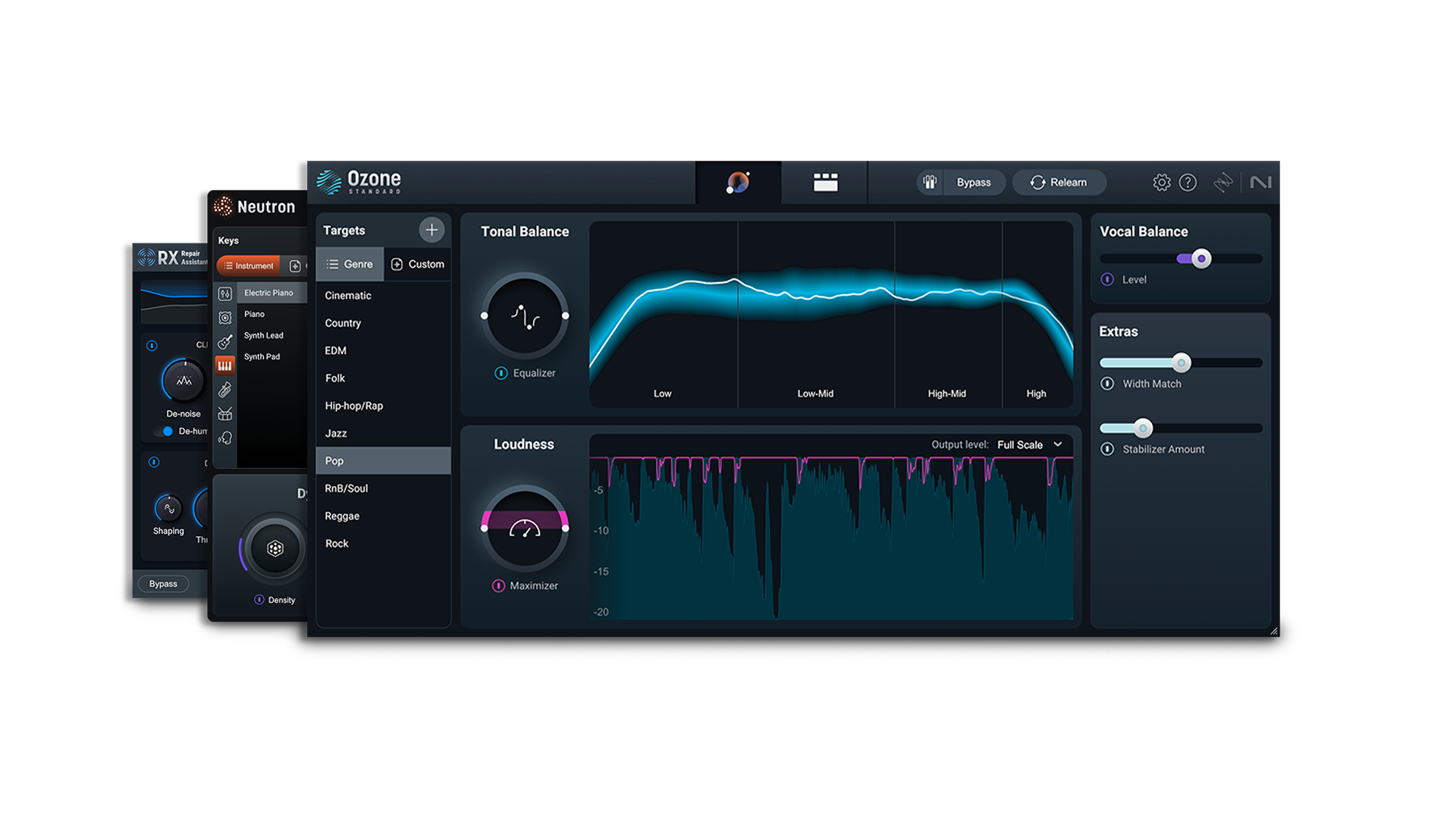This screenshot has width=1456, height=819.
Task: Select RnB/Soul genre target
Action: click(383, 488)
